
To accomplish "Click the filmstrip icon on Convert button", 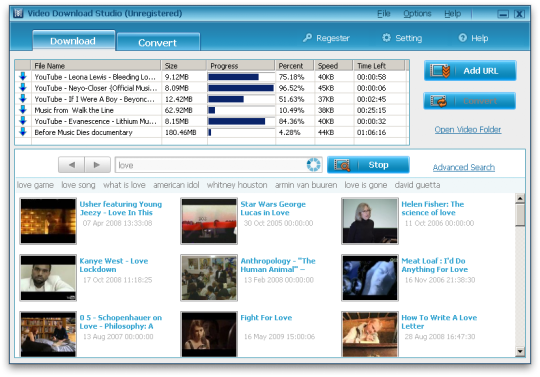I will [x=439, y=101].
